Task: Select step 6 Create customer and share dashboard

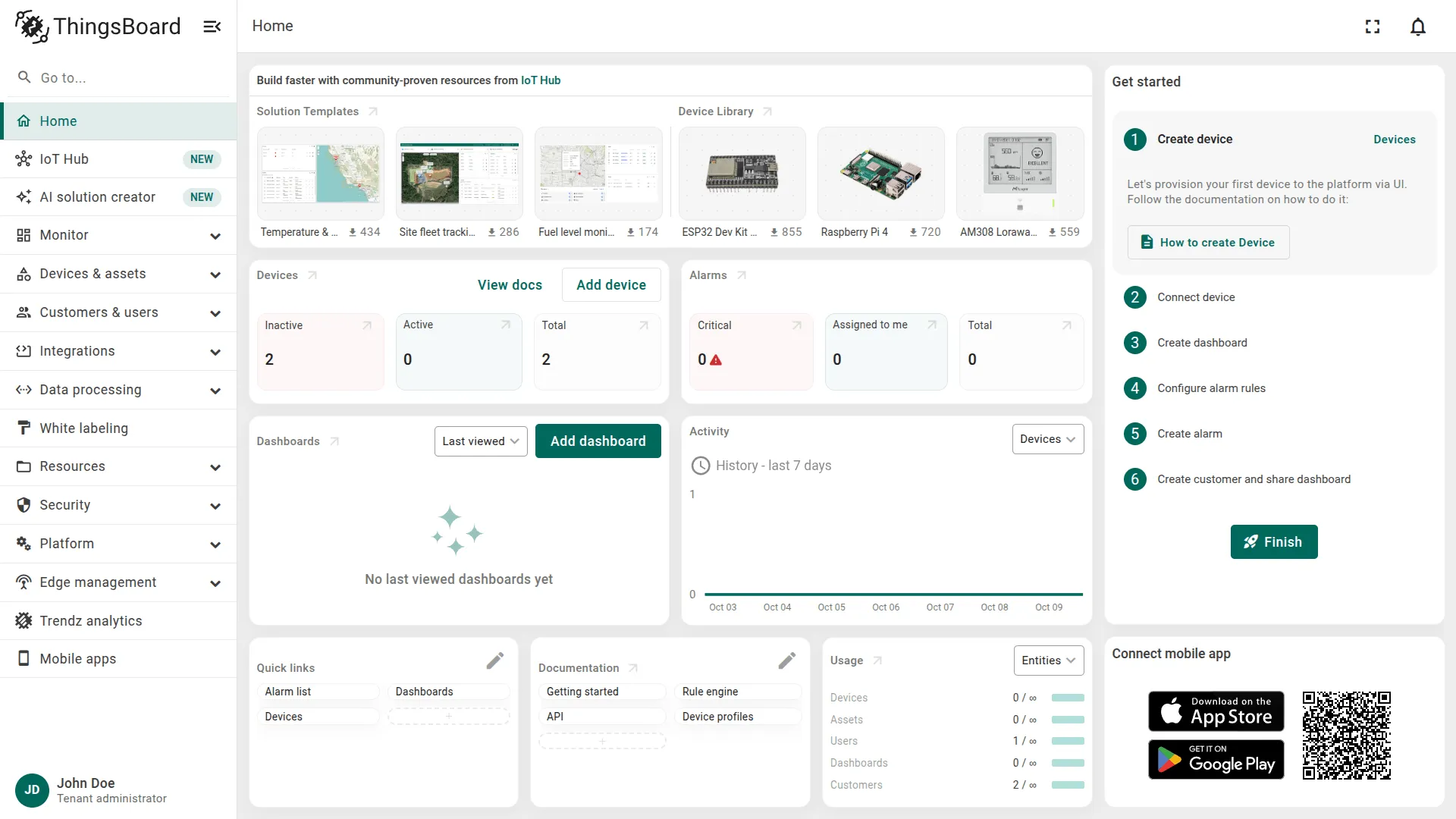Action: click(1254, 479)
